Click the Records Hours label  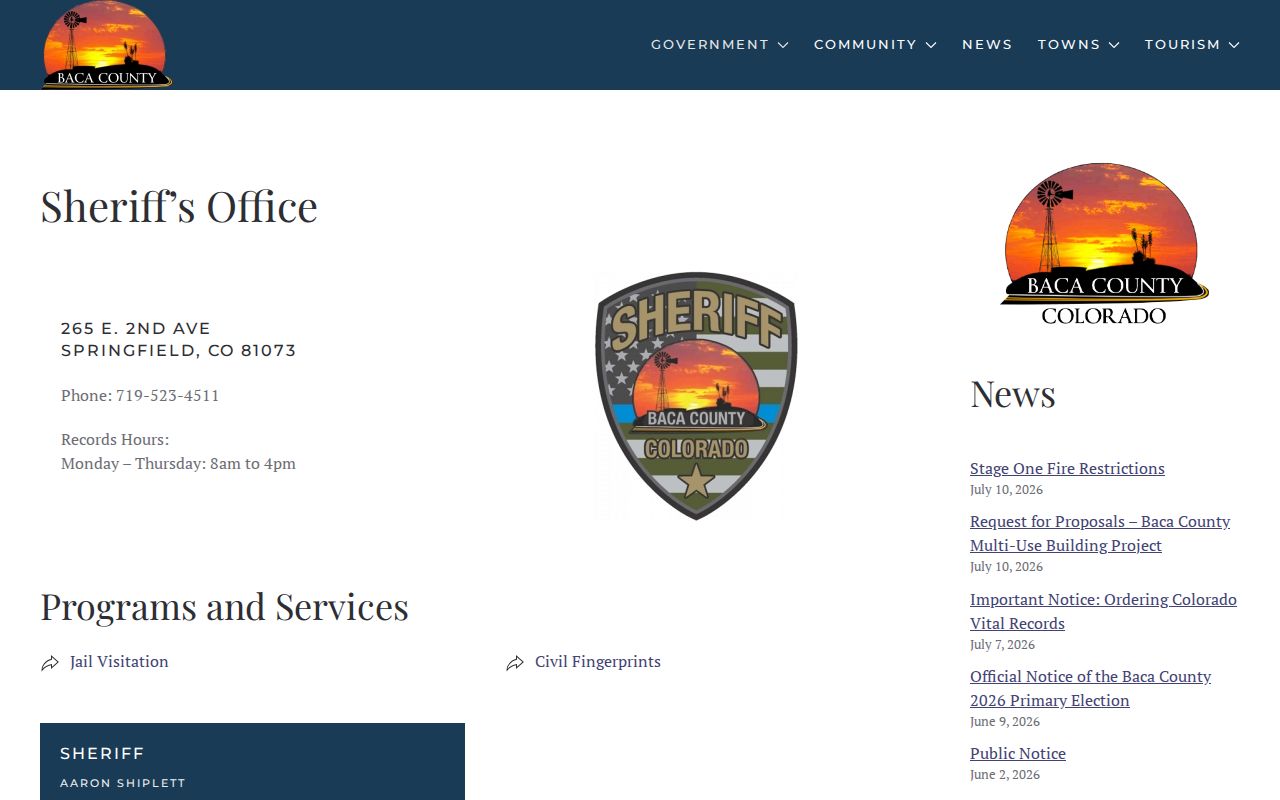[115, 439]
